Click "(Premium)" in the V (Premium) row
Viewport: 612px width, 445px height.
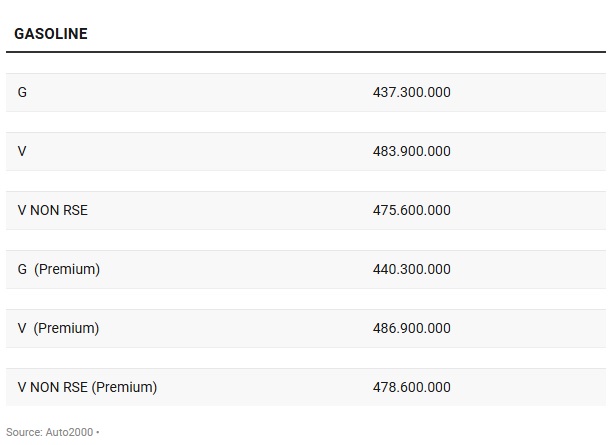click(67, 328)
